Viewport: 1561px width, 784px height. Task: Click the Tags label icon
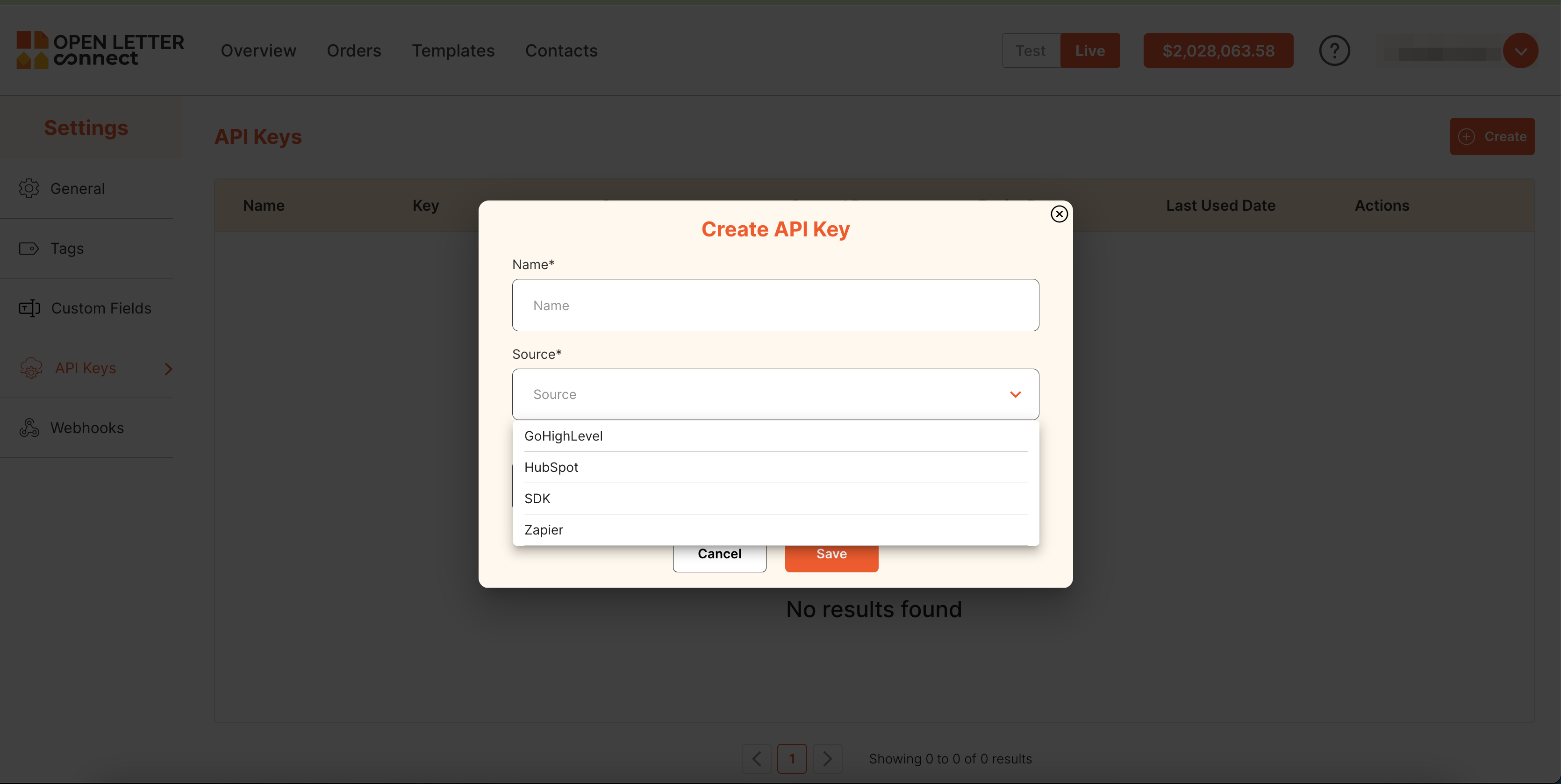(x=29, y=249)
